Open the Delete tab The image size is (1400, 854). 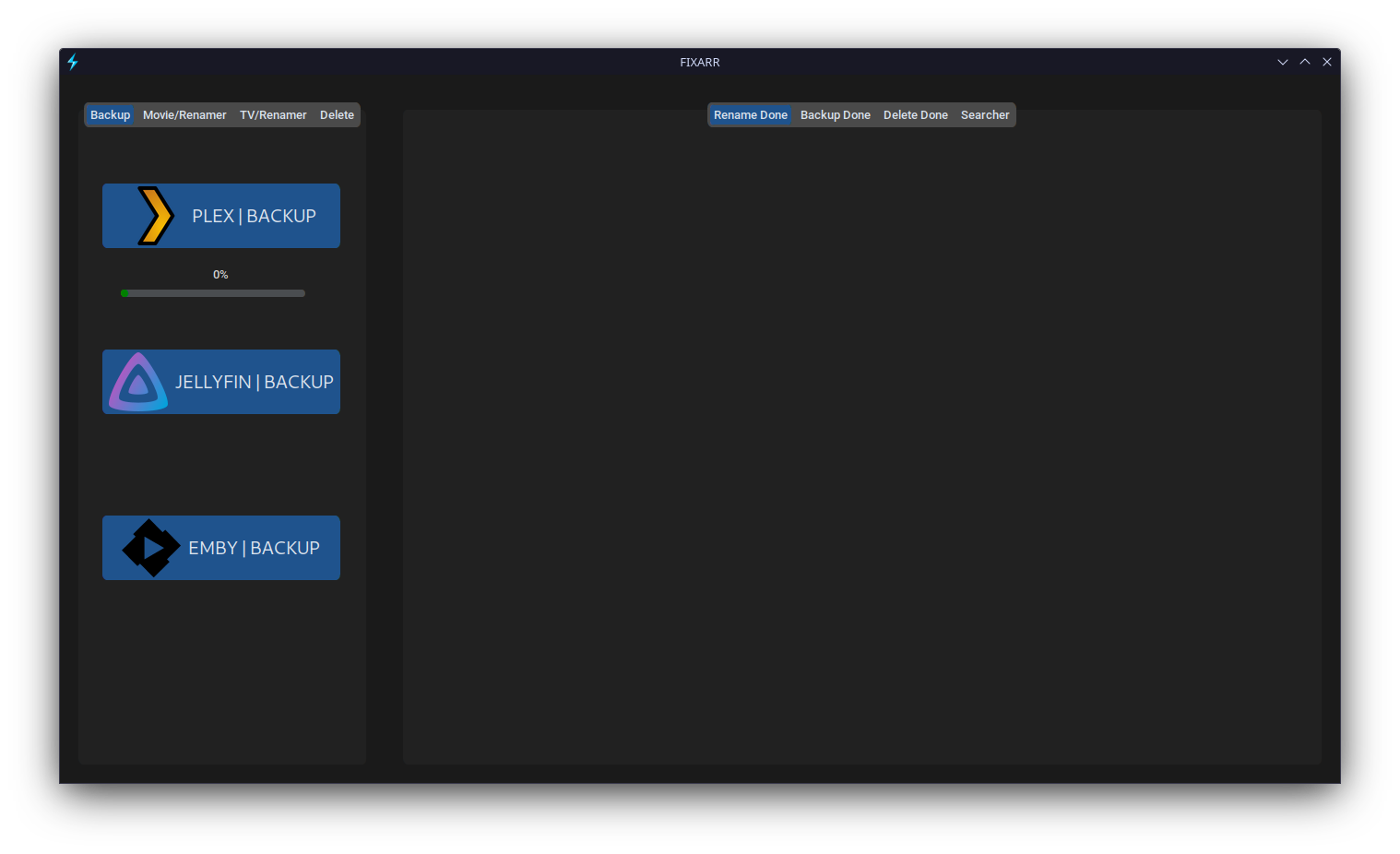pos(337,115)
